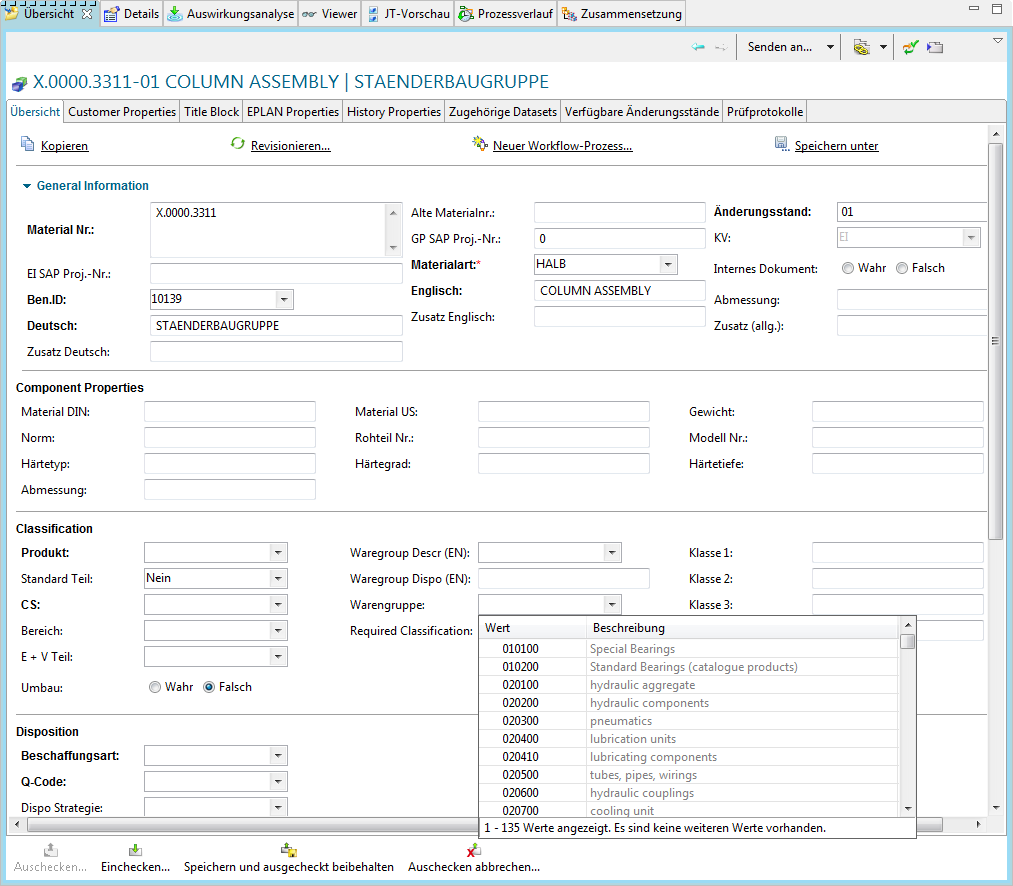Collapse the General Information section
1013x886 pixels.
(x=26, y=186)
